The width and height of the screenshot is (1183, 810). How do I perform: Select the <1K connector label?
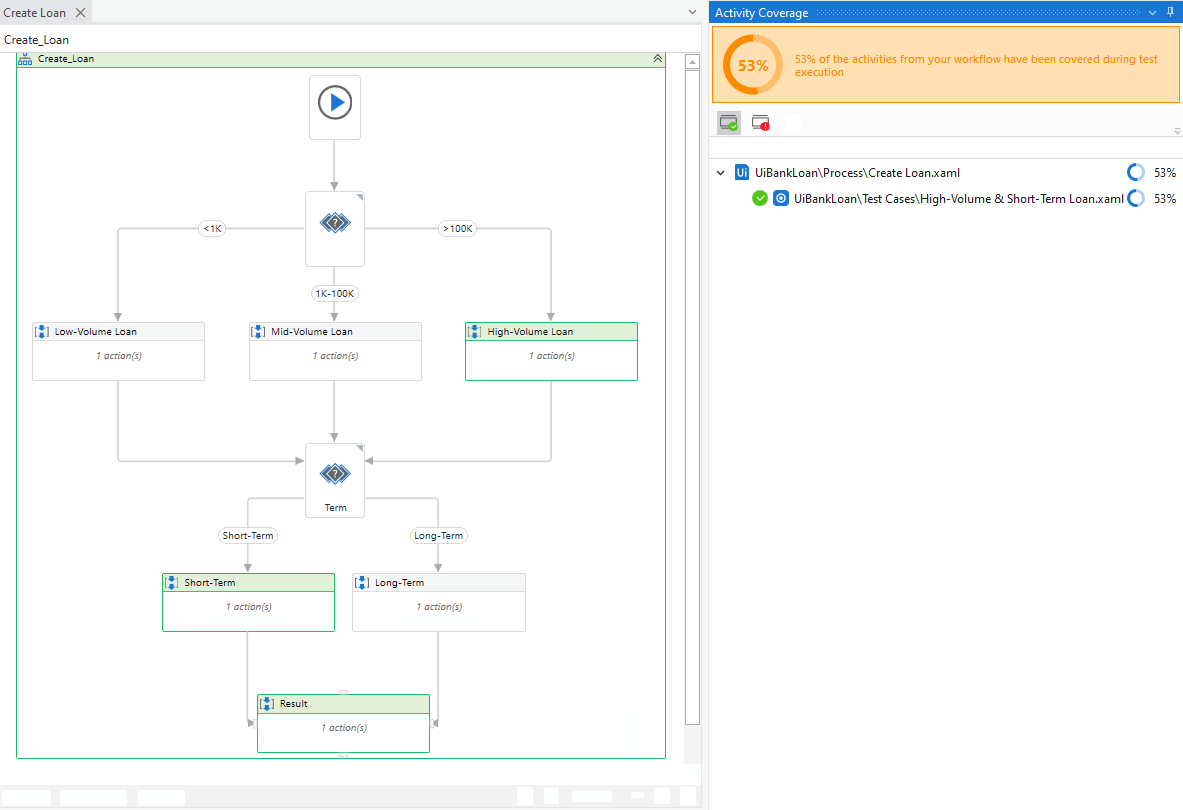(212, 229)
